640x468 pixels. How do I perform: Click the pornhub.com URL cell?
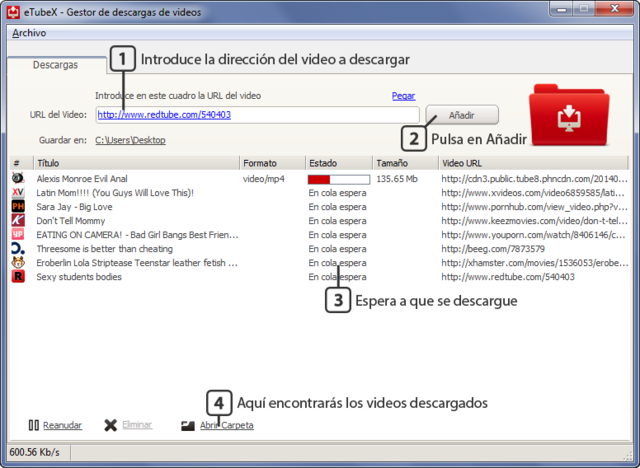coord(534,207)
